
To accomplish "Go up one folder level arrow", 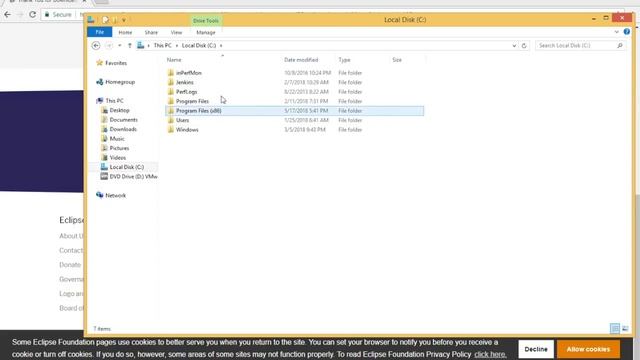I will click(130, 46).
